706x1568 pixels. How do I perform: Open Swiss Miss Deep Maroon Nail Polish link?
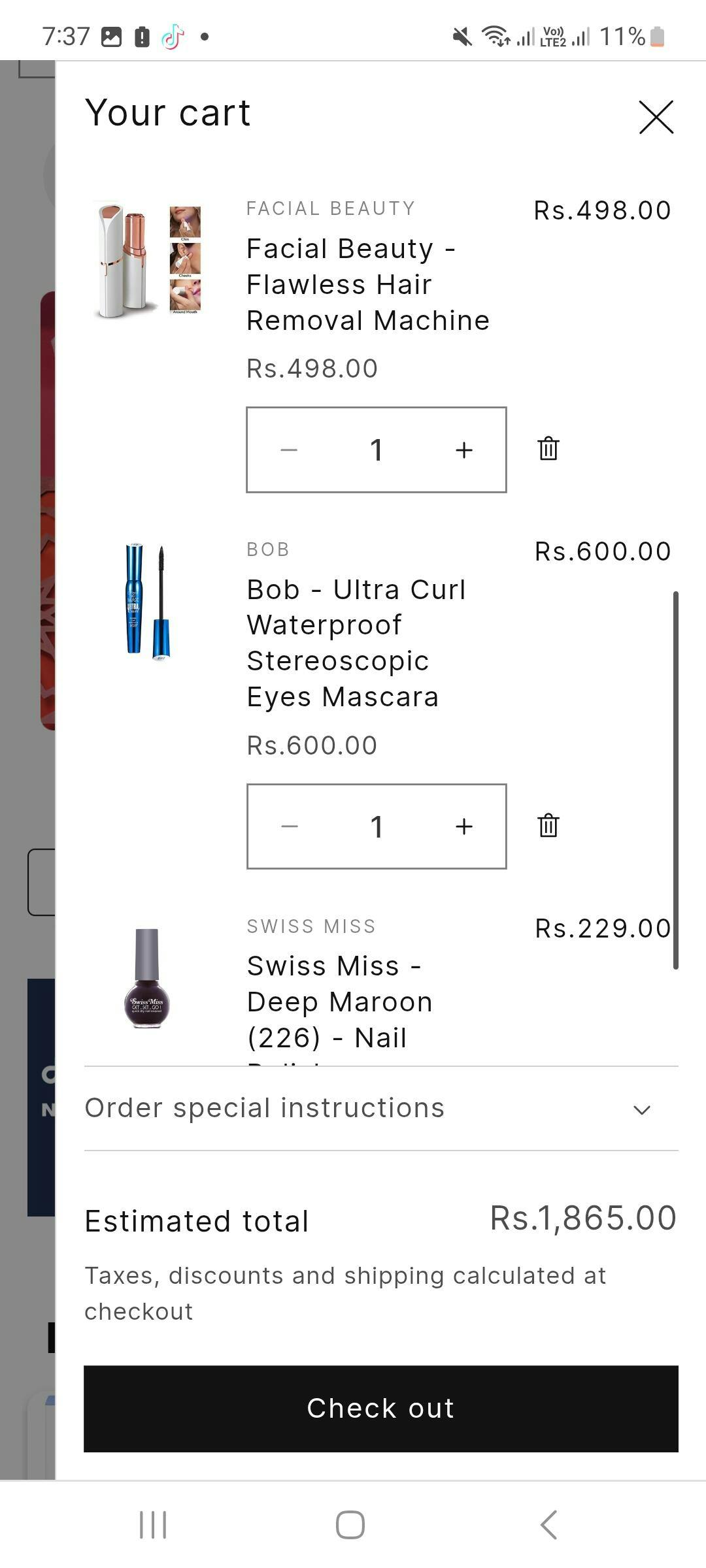click(x=339, y=1002)
